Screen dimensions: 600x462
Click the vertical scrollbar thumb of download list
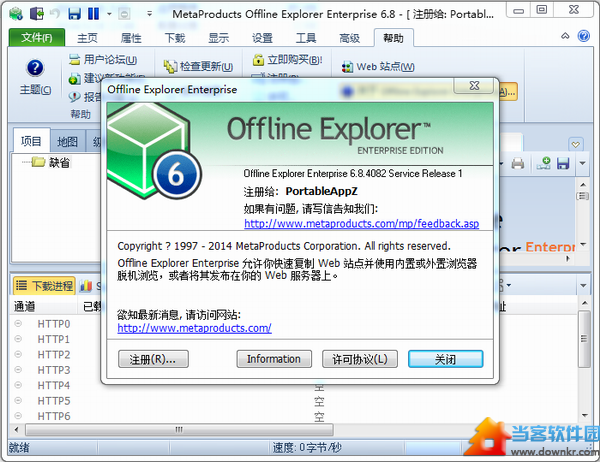click(584, 339)
